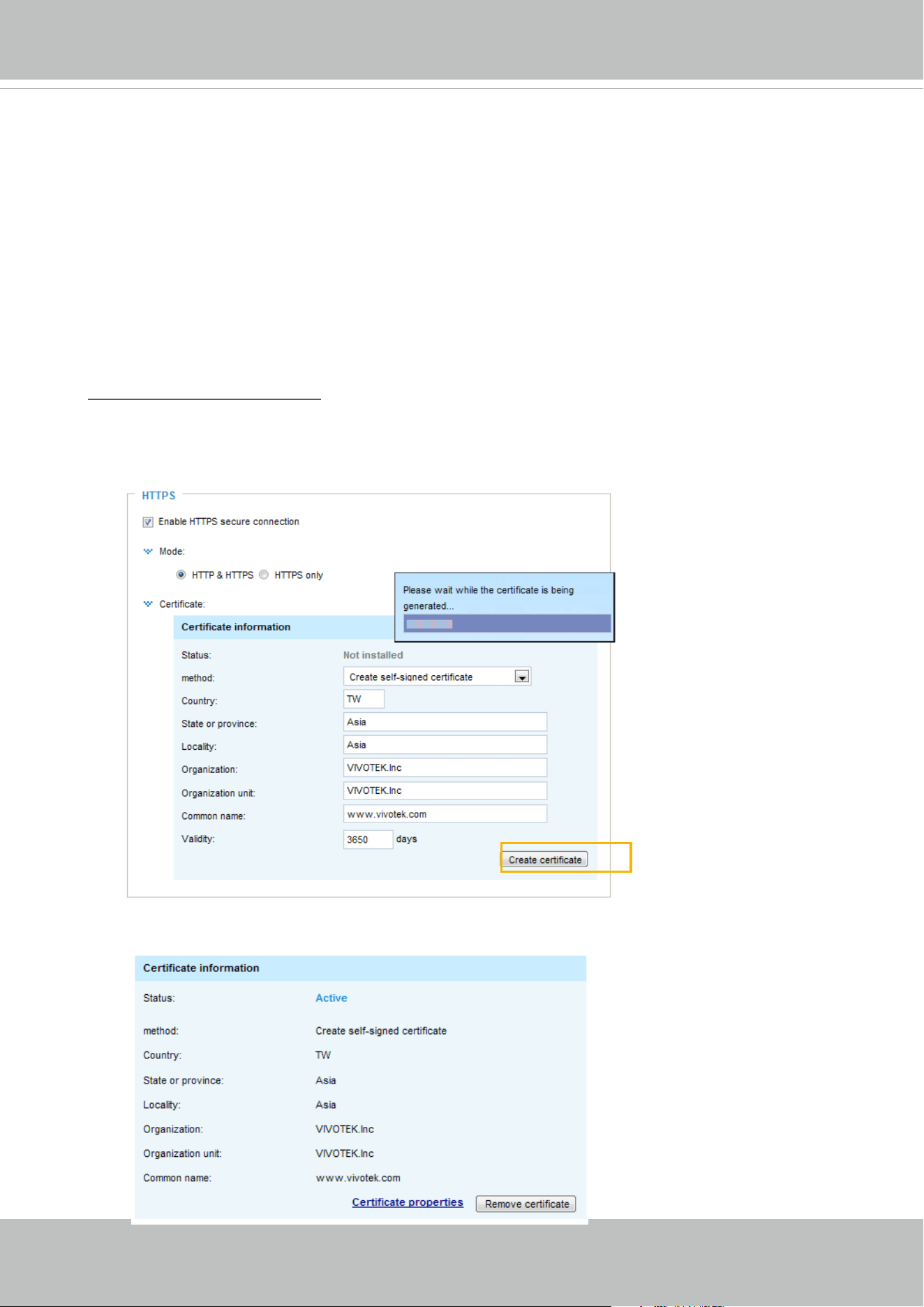Screen dimensions: 924x1307
Task: Click the 'Please wait' certificate message
Action: click(x=489, y=598)
